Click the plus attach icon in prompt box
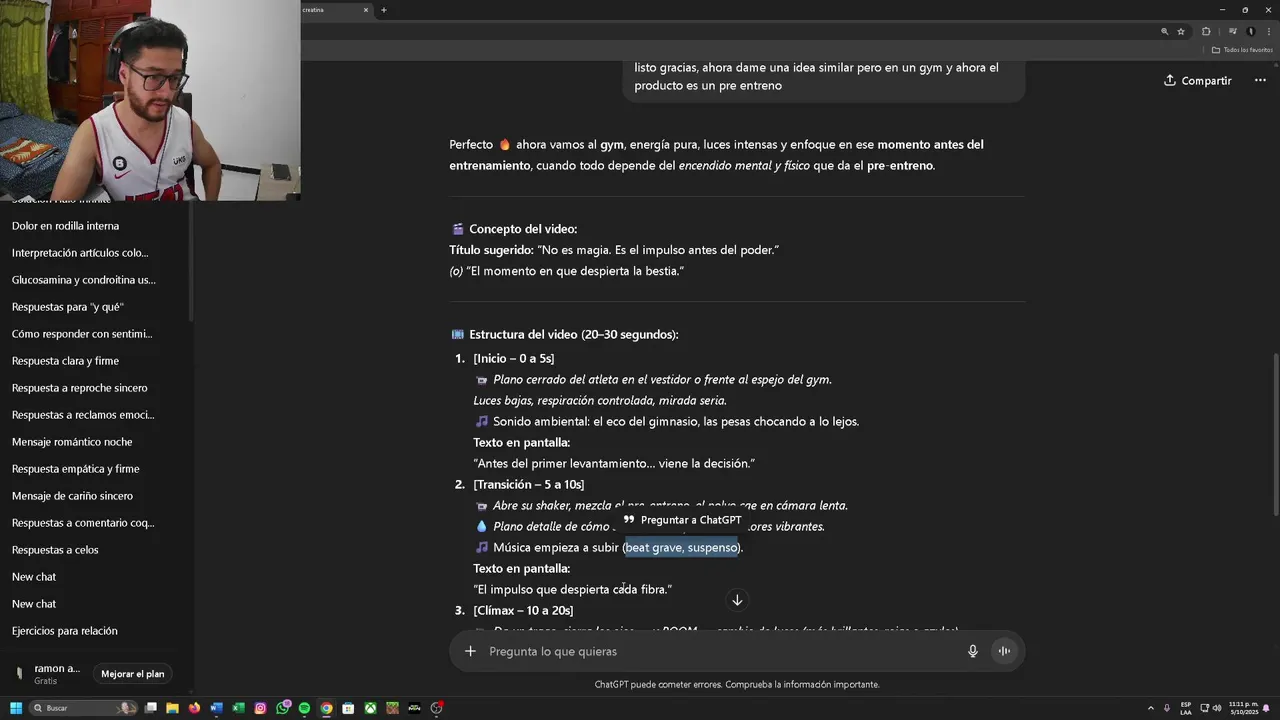 pyautogui.click(x=470, y=651)
